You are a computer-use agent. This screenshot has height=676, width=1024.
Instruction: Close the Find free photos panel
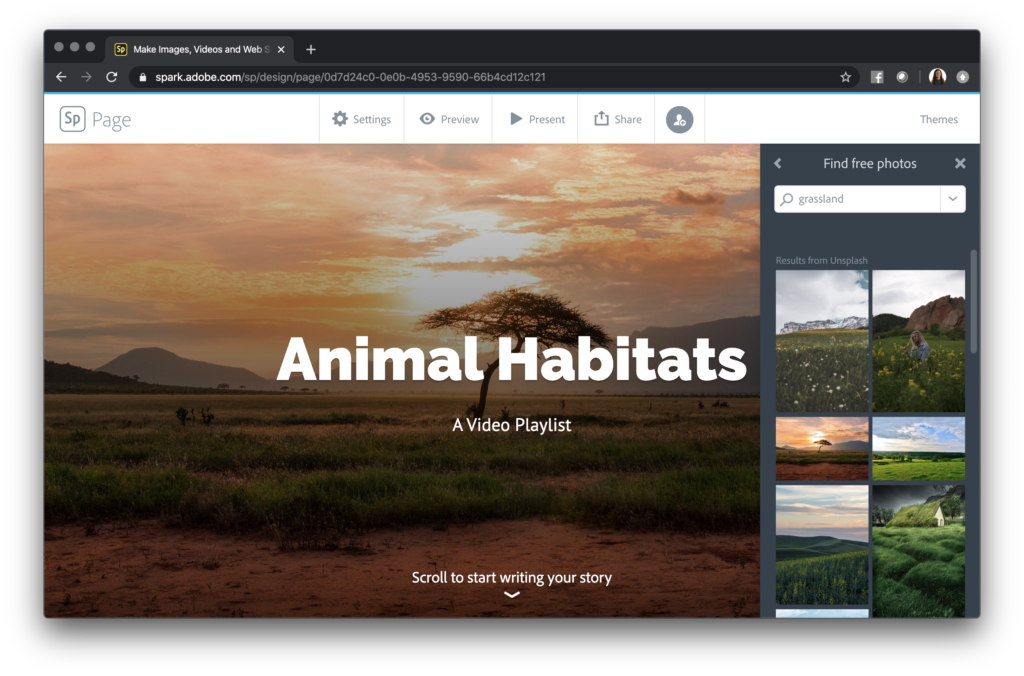[960, 163]
